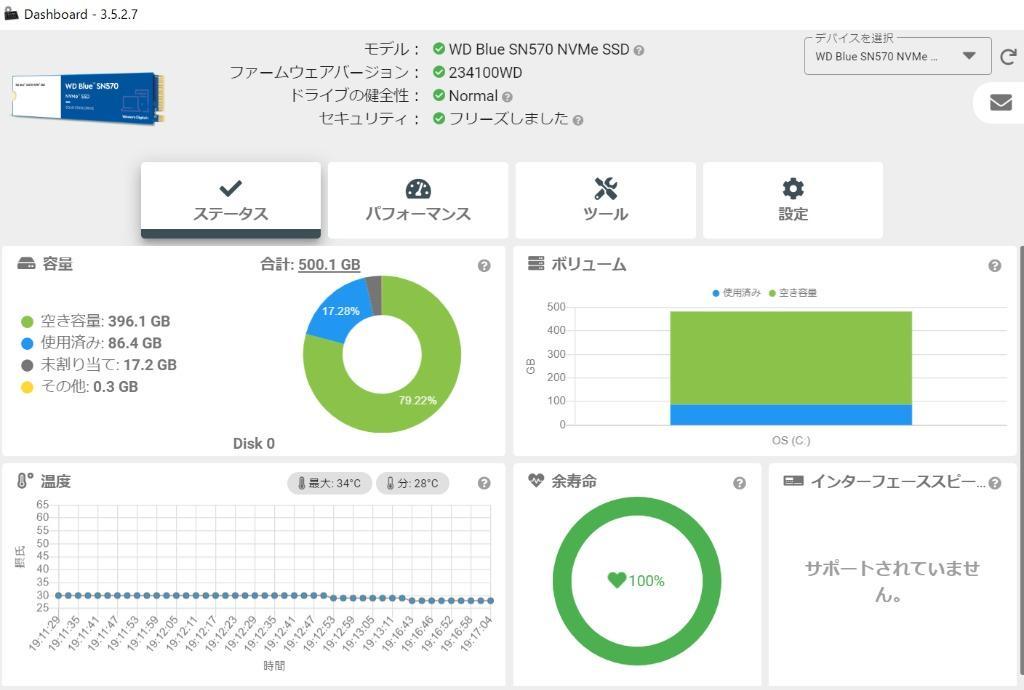Click the green check beside model name

click(439, 49)
